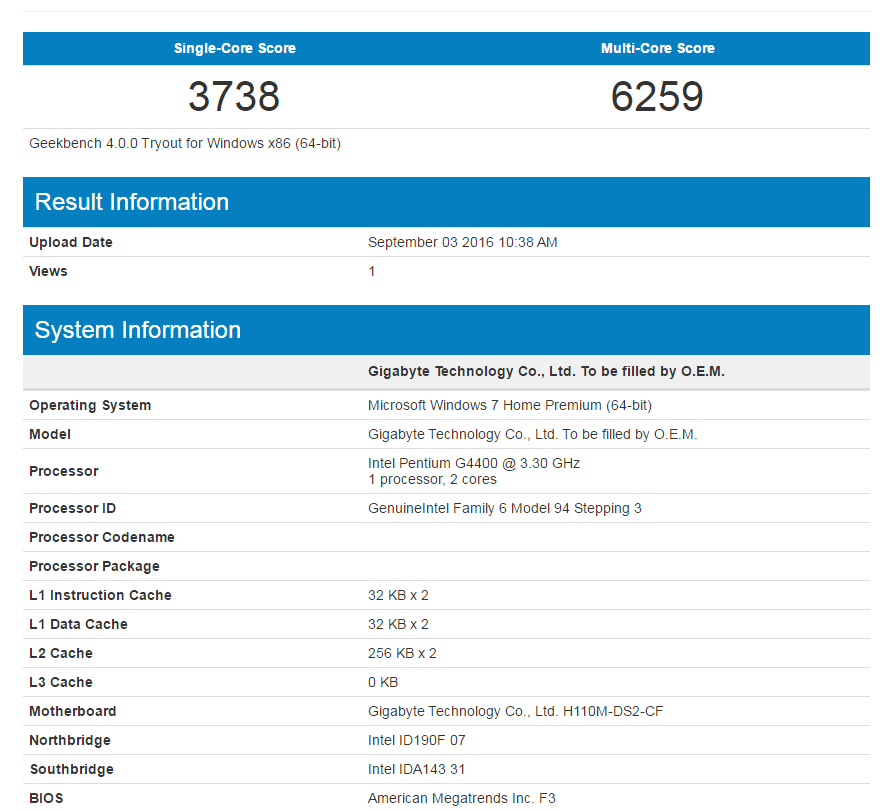The width and height of the screenshot is (884, 811).
Task: Select the single-core score value 3738
Action: pos(234,96)
